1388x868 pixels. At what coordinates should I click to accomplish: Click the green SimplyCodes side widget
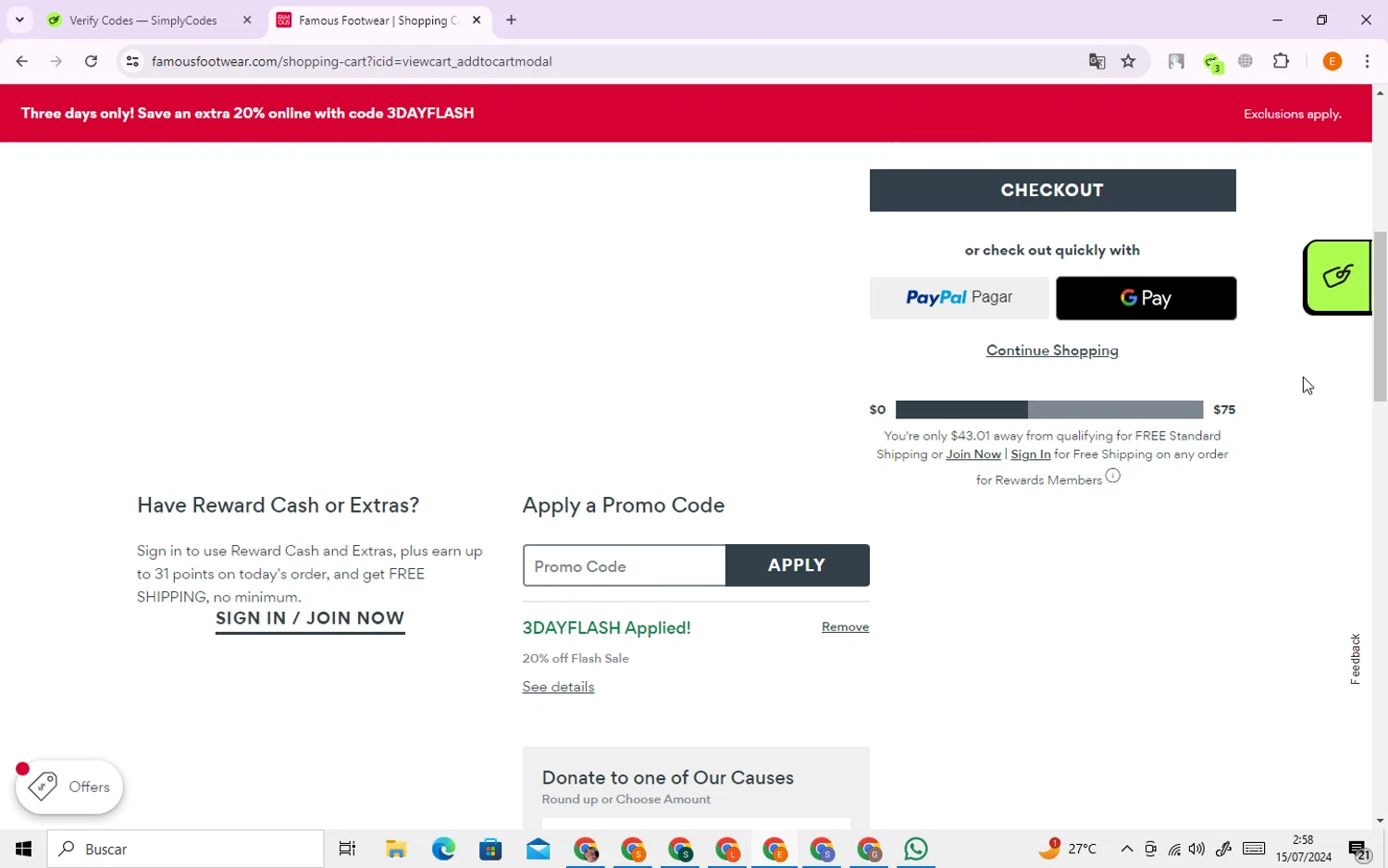[x=1337, y=278]
